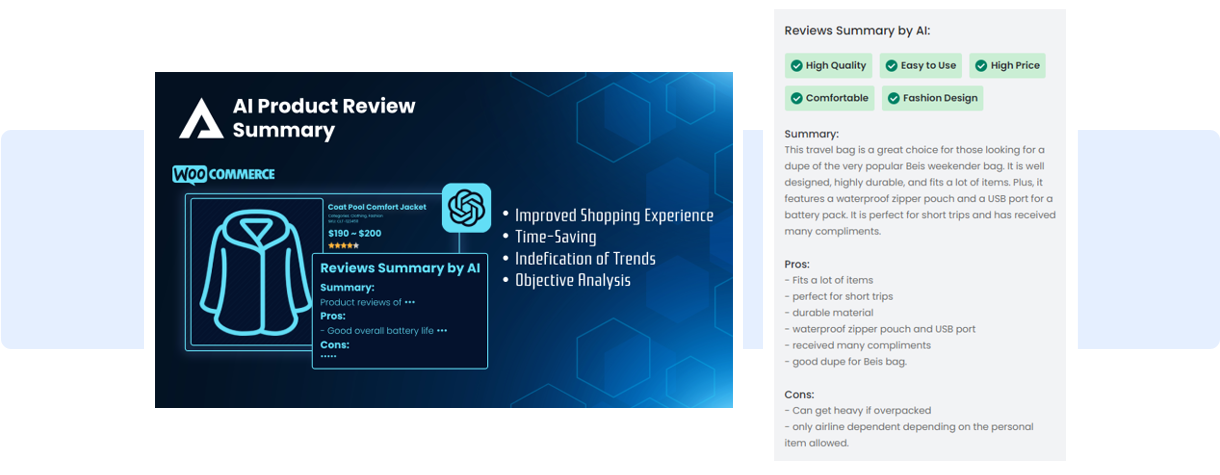Click the 'Pros:' heading in the review panel

800,264
